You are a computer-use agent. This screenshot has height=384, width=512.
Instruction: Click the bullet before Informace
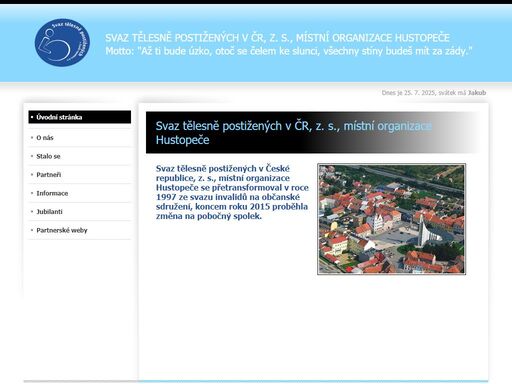coord(32,193)
